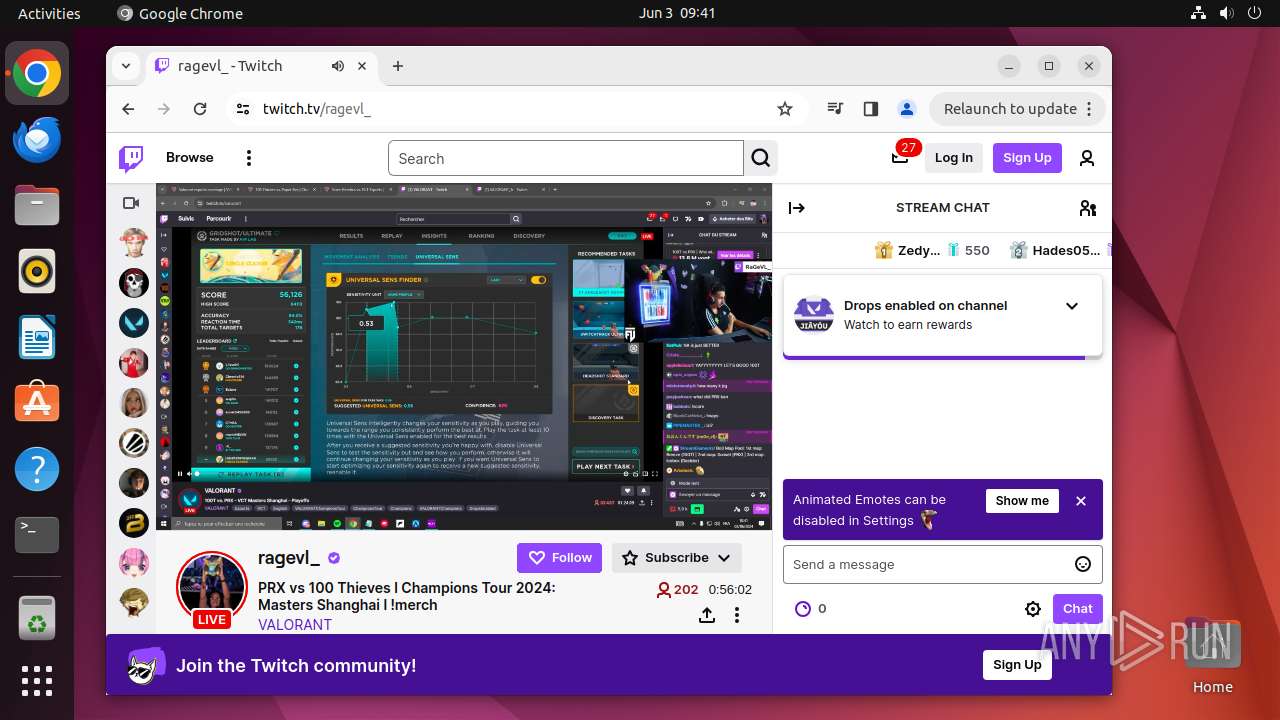
Task: Open the skull avatar recommended channel
Action: click(x=134, y=283)
